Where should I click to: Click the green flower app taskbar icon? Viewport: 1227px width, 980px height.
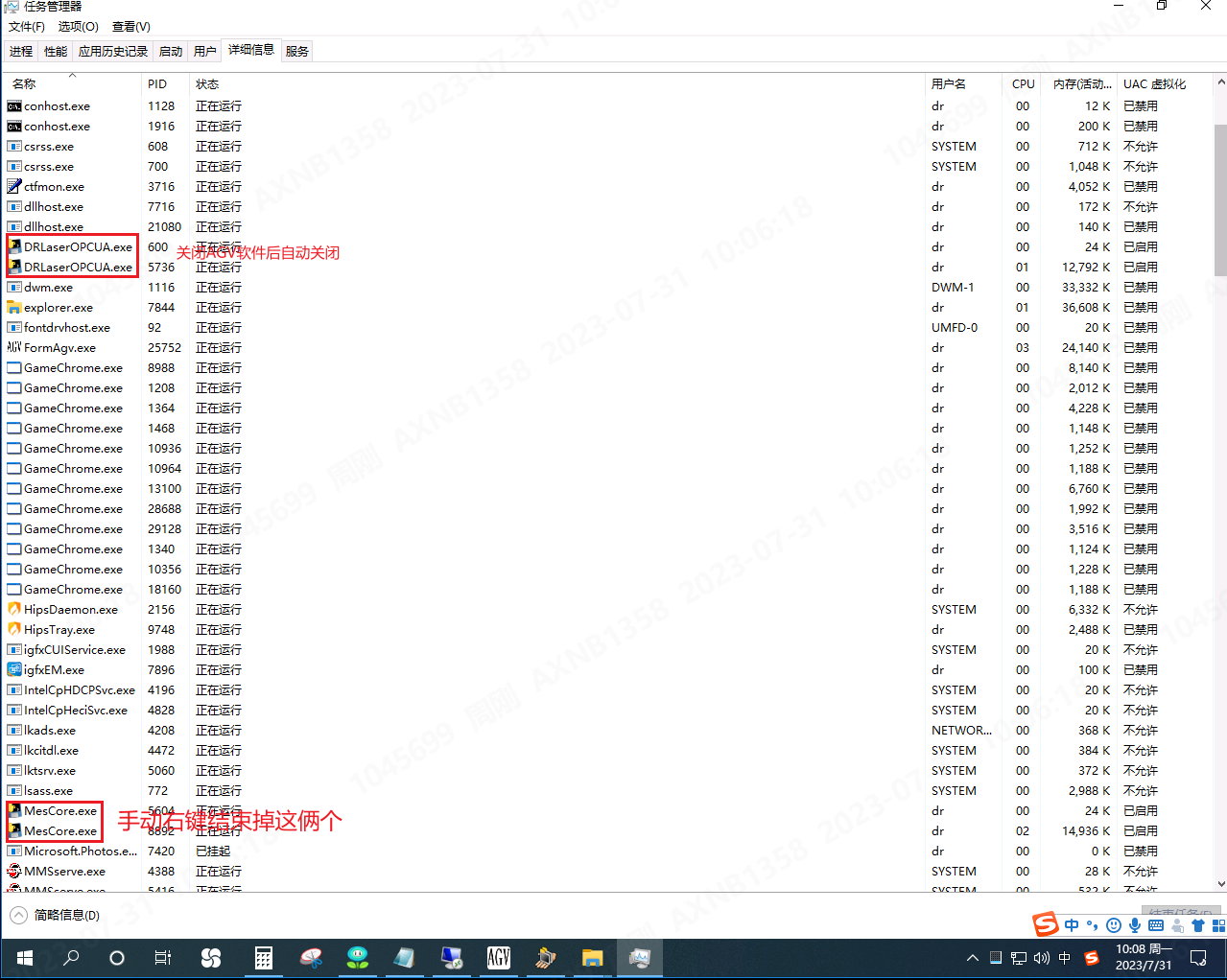click(358, 957)
